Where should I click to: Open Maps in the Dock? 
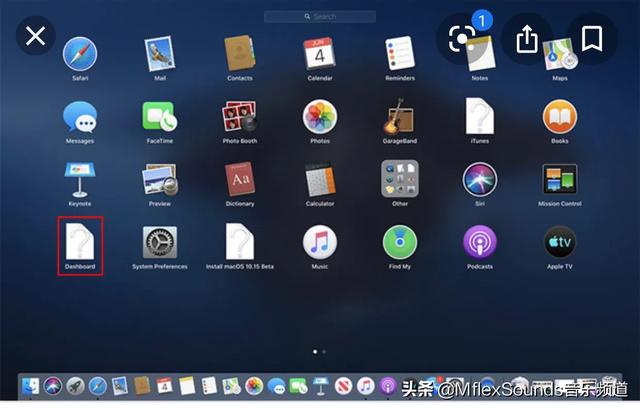(x=232, y=386)
